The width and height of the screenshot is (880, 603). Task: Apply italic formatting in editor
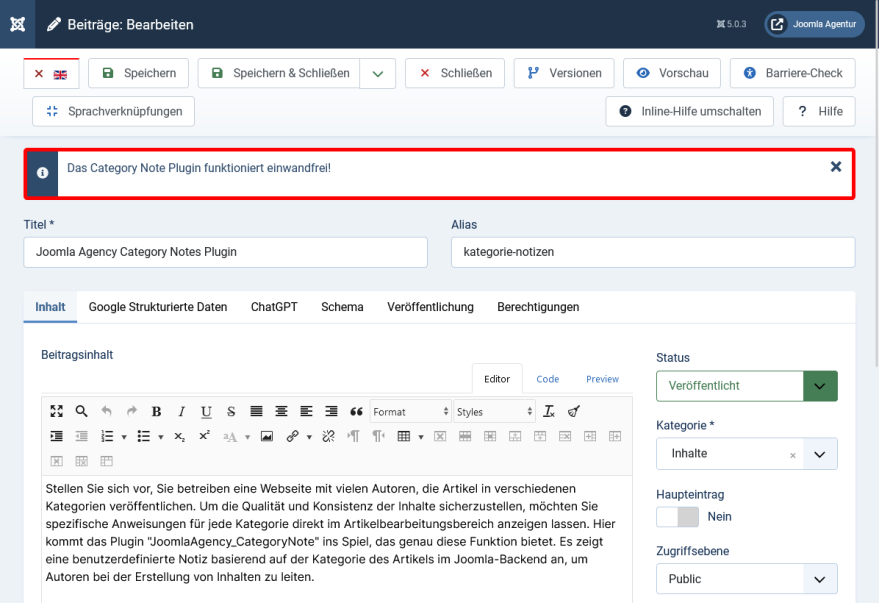click(x=181, y=411)
